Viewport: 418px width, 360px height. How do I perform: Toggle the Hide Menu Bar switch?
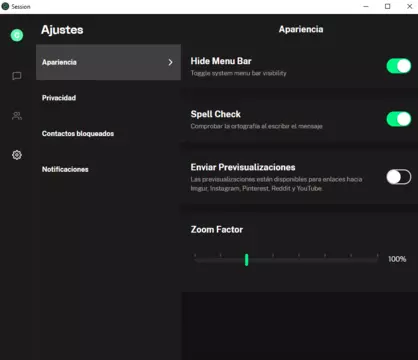(x=399, y=66)
